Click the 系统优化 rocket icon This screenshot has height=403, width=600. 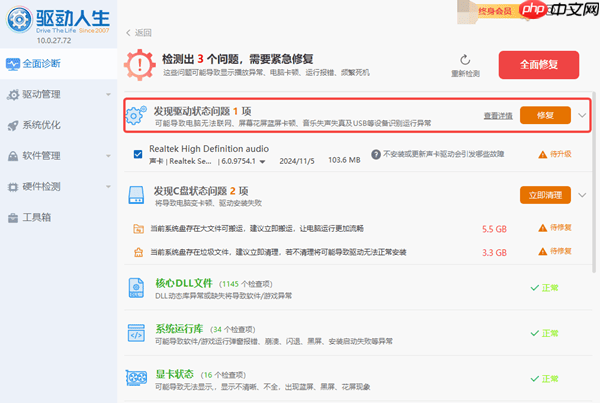click(13, 125)
